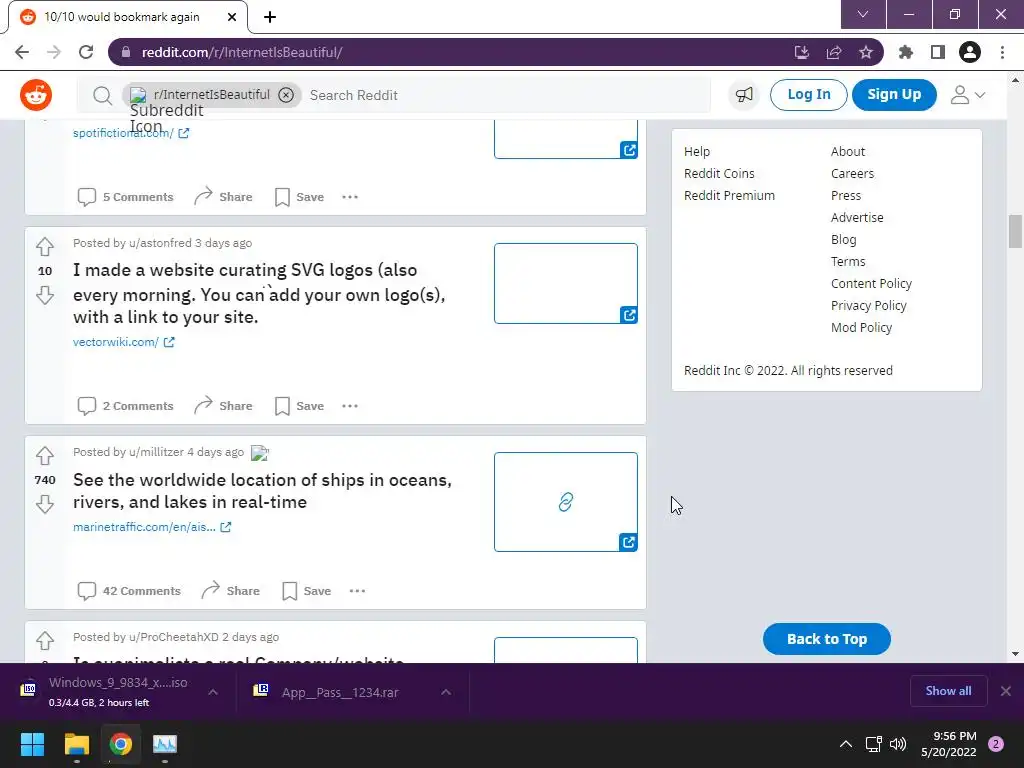Open the Reddit Premium footer link
Viewport: 1024px width, 768px height.
pyautogui.click(x=729, y=196)
